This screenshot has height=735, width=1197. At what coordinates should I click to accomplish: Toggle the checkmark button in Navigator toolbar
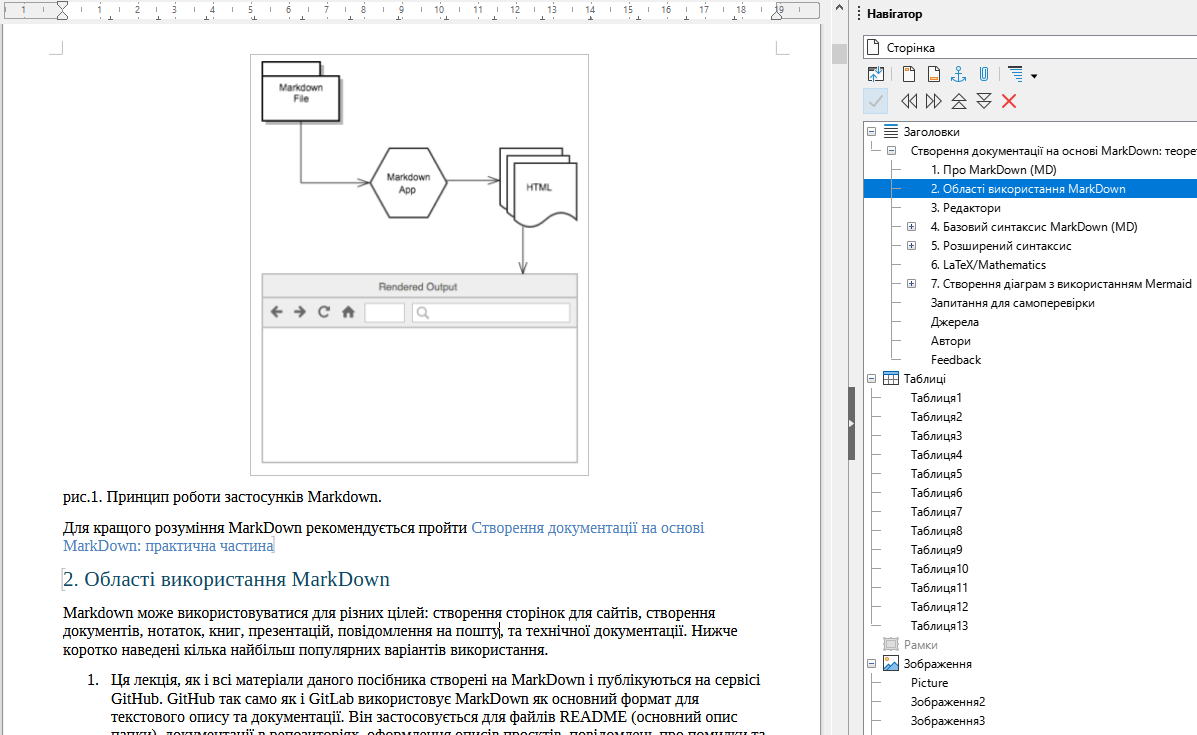[x=876, y=101]
